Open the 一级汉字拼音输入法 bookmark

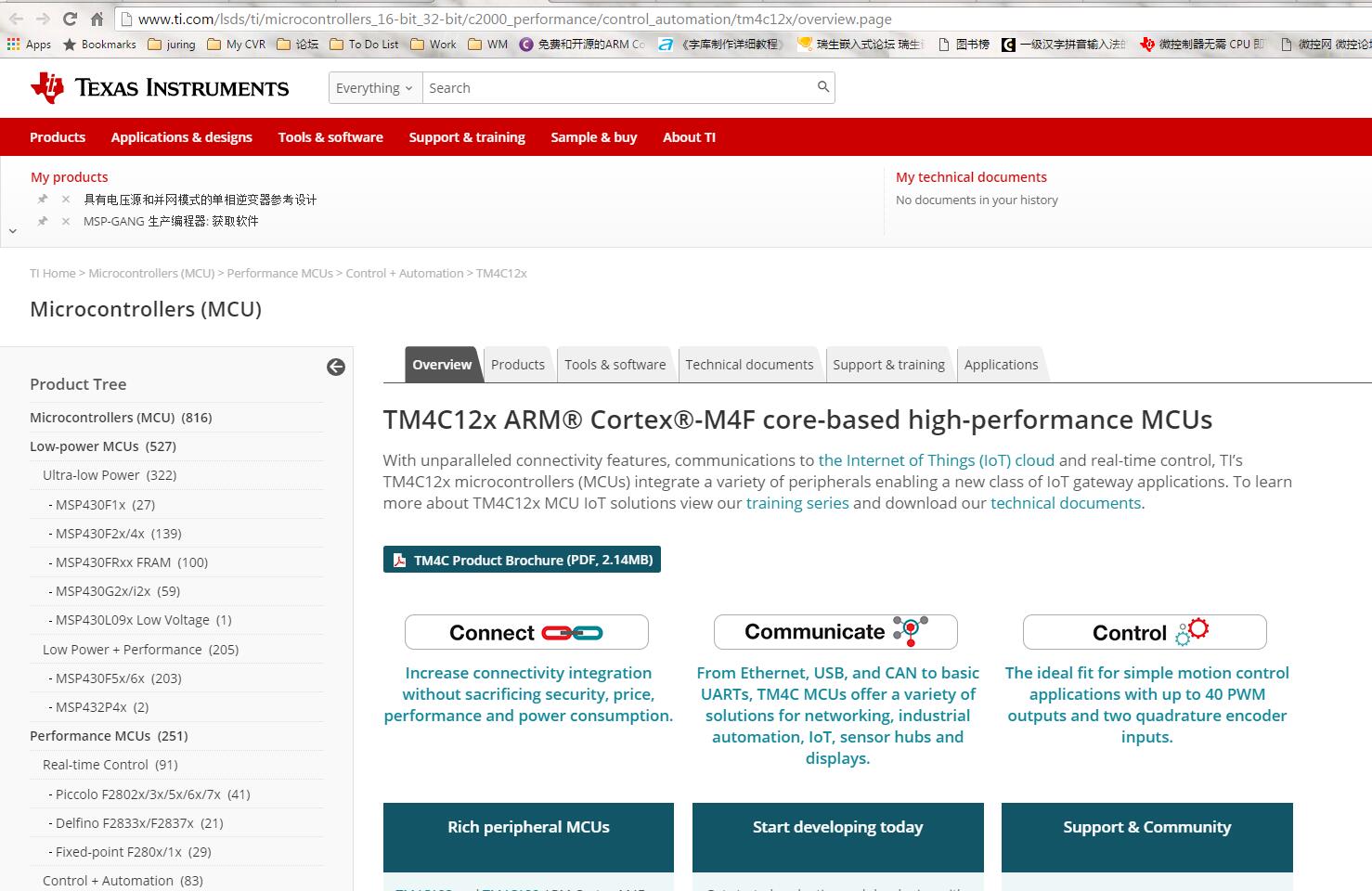pos(1064,44)
